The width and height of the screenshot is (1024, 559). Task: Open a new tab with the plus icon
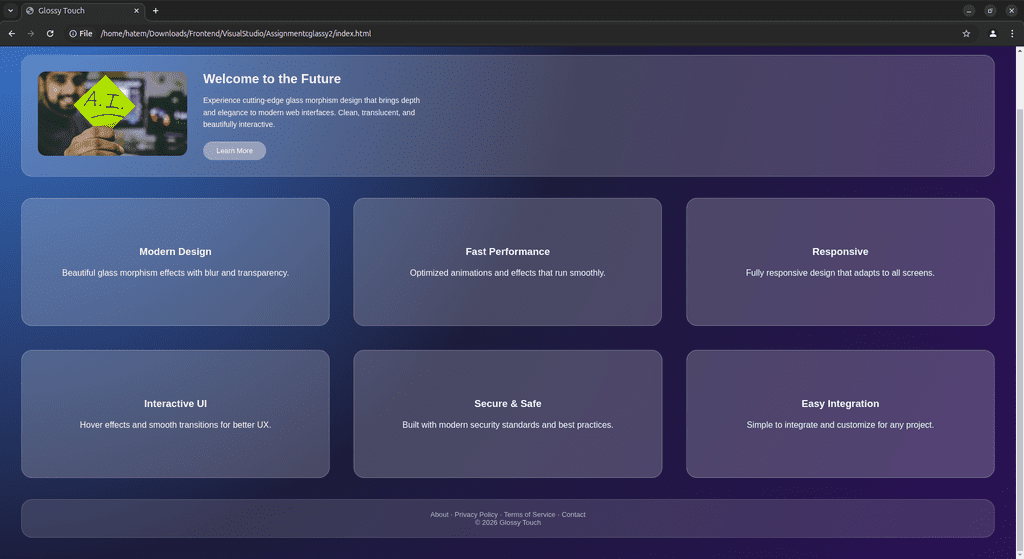click(155, 10)
